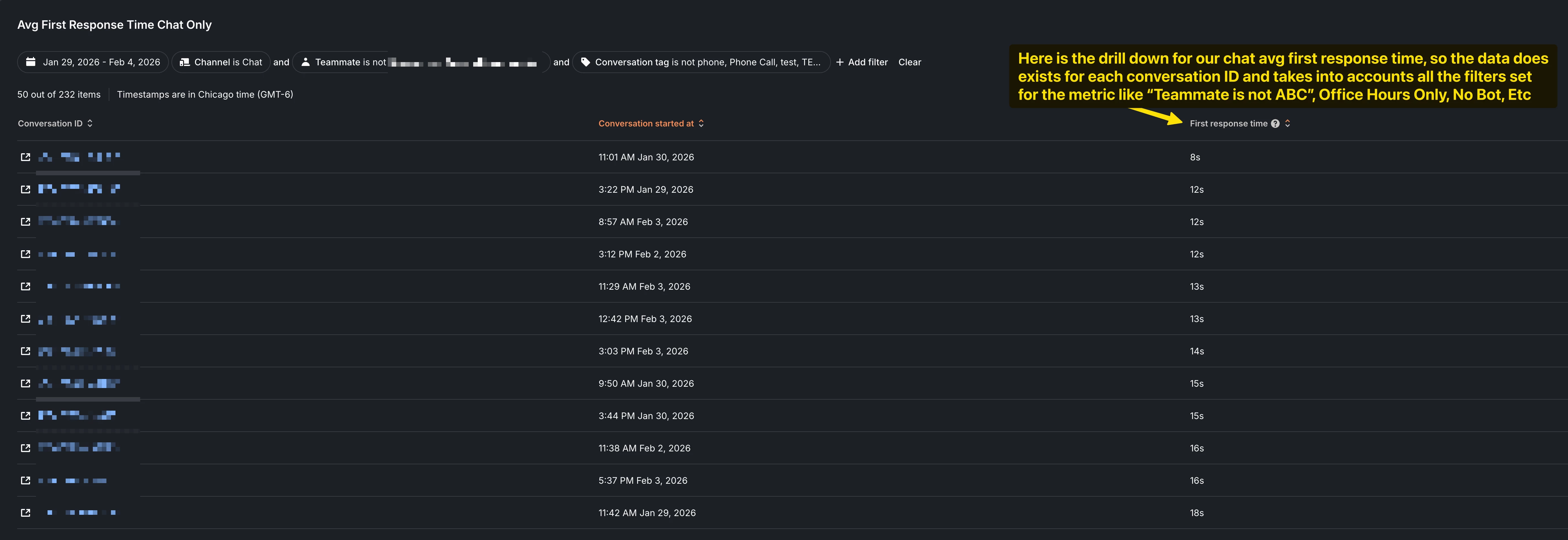Edit the Conversation tag is not filter
Viewport: 1568px width, 540px height.
701,62
